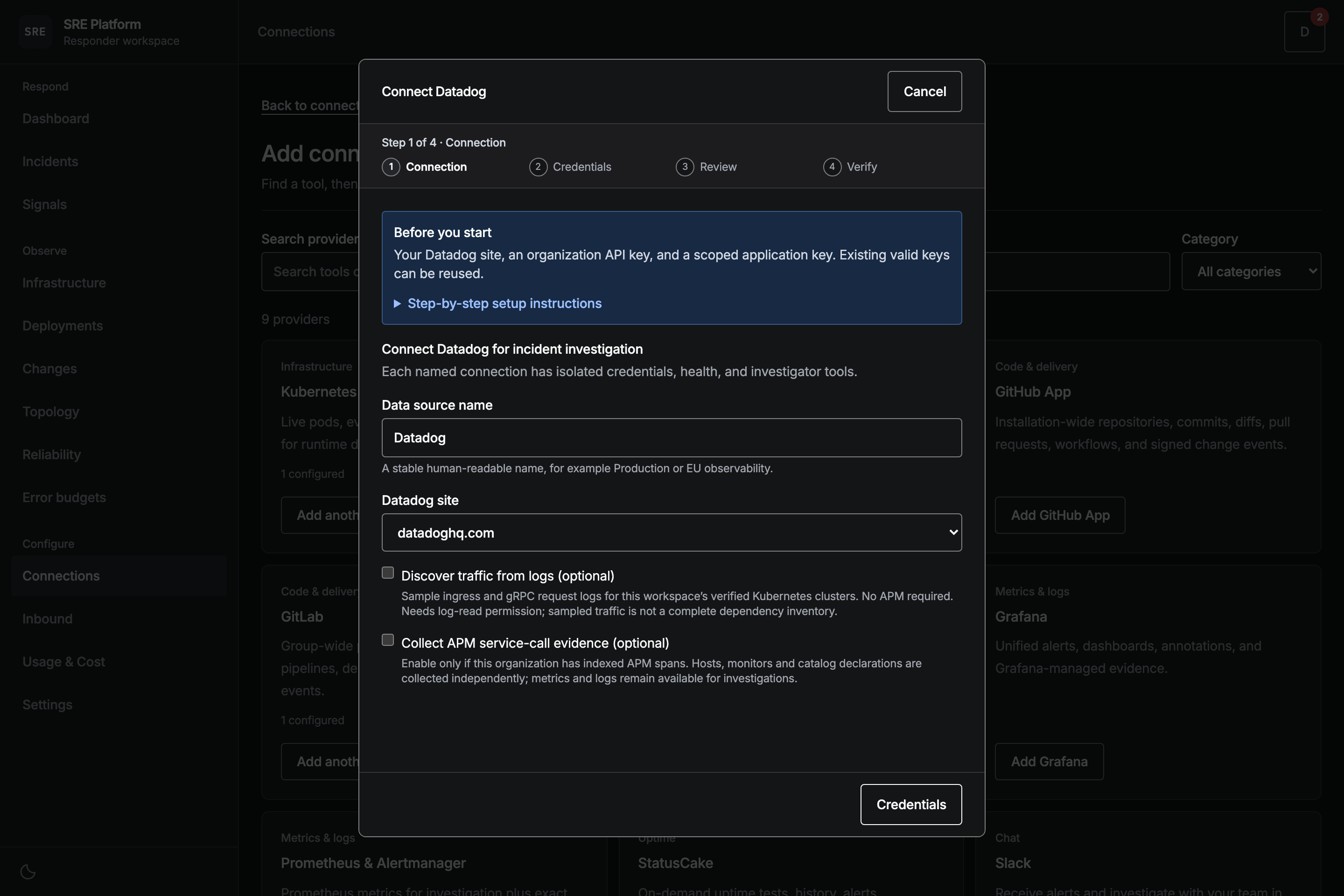Focus the Data source name field
The width and height of the screenshot is (1344, 896).
(x=672, y=438)
